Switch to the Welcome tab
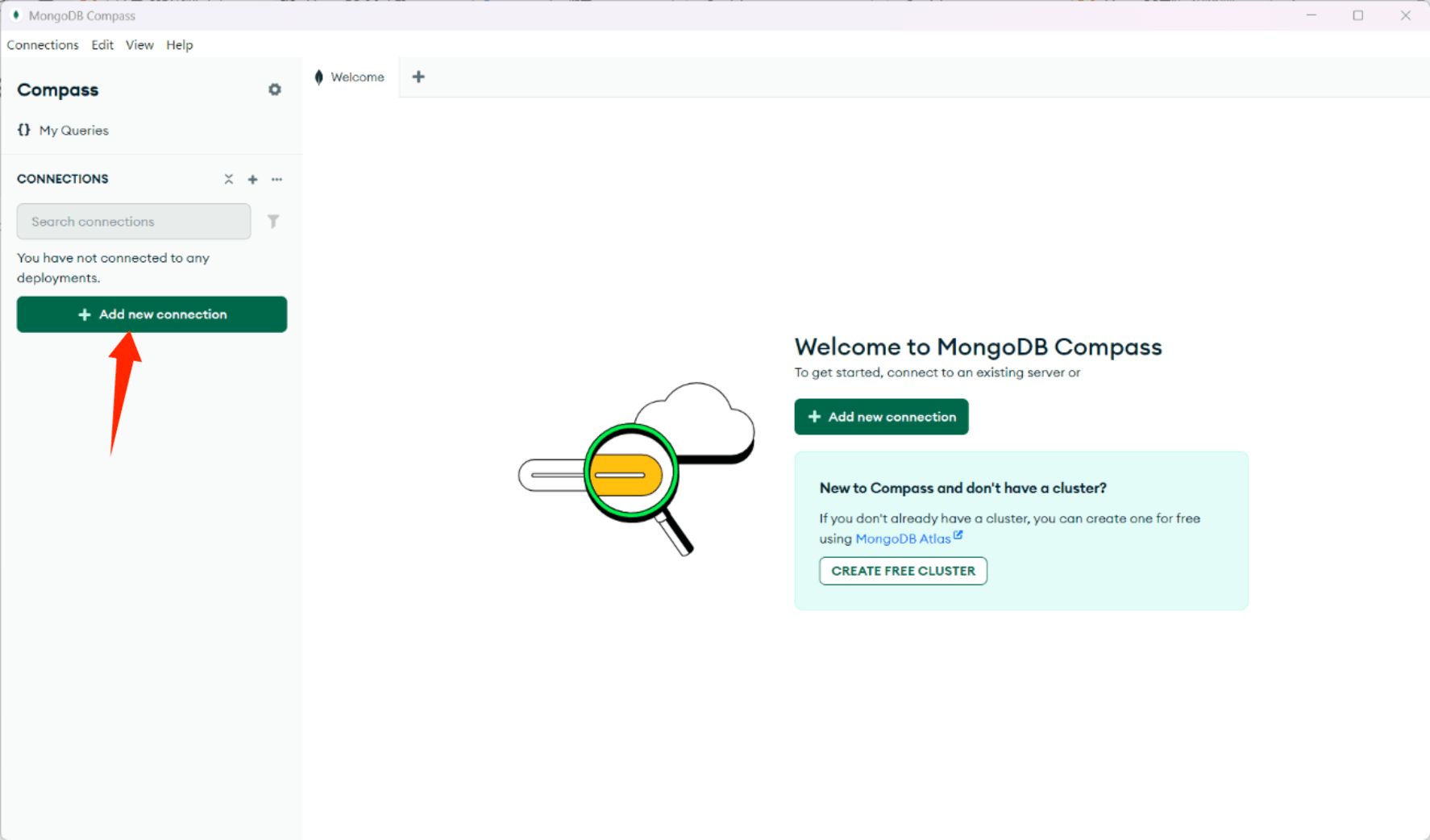 point(351,77)
